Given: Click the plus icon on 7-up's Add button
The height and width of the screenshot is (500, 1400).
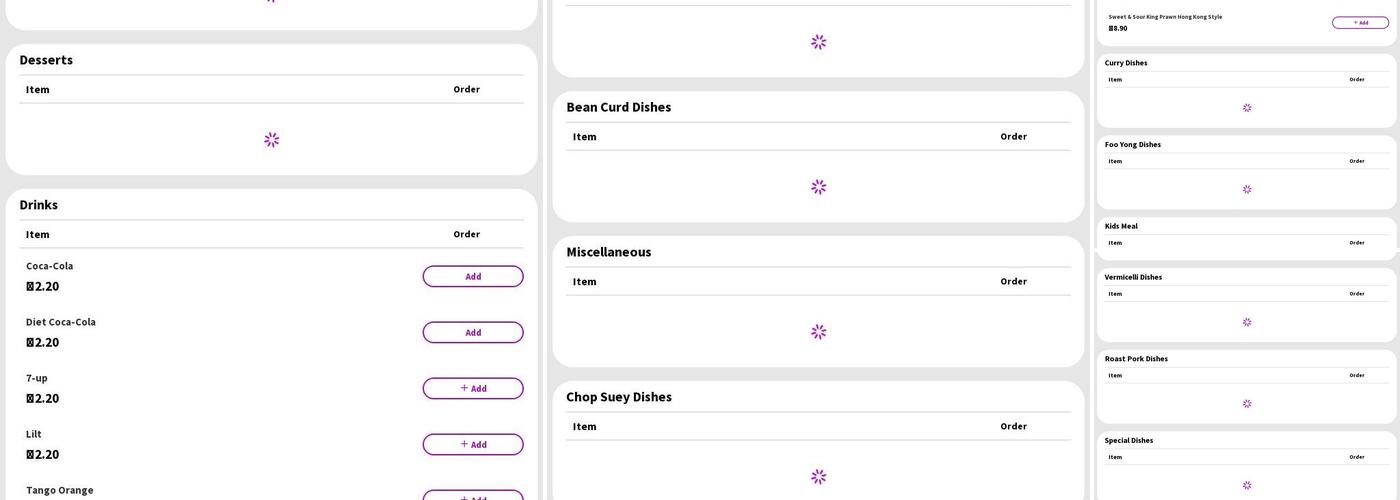Looking at the screenshot, I should 464,388.
